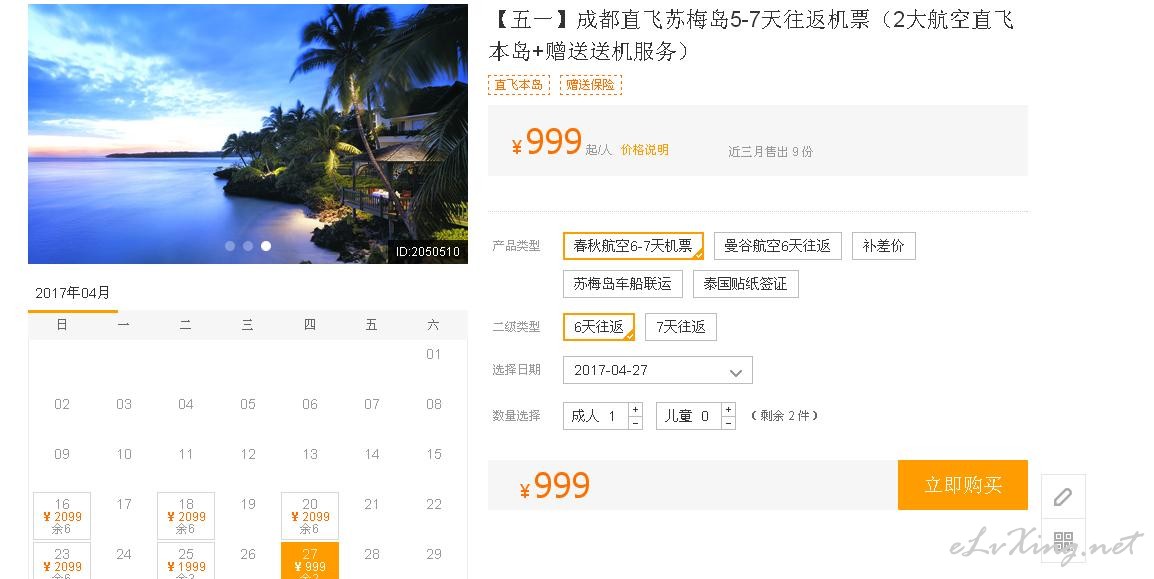
Task: Pick April 18 priced ¥2099
Action: (x=186, y=516)
